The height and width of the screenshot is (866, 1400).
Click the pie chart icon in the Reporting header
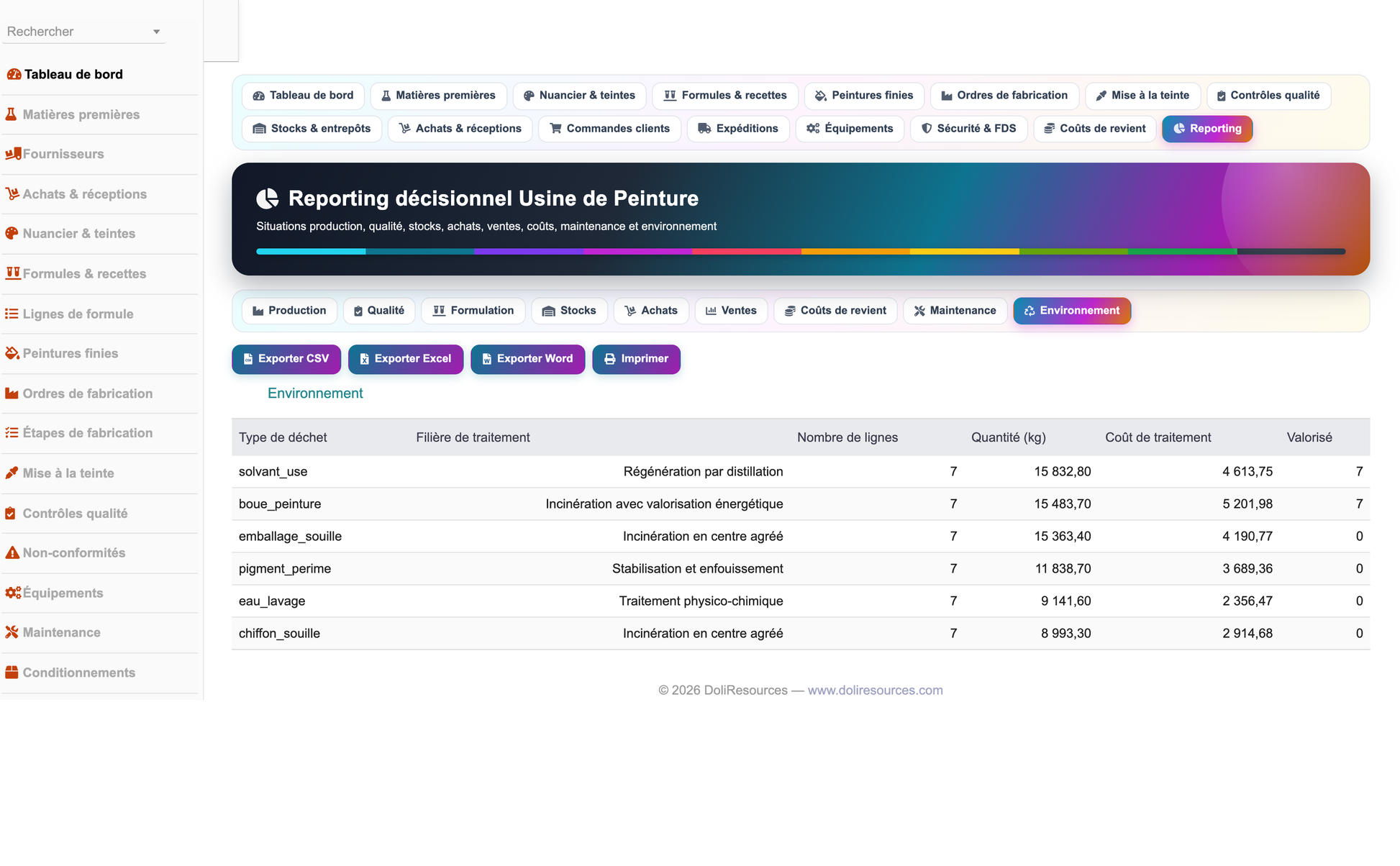[x=268, y=199]
